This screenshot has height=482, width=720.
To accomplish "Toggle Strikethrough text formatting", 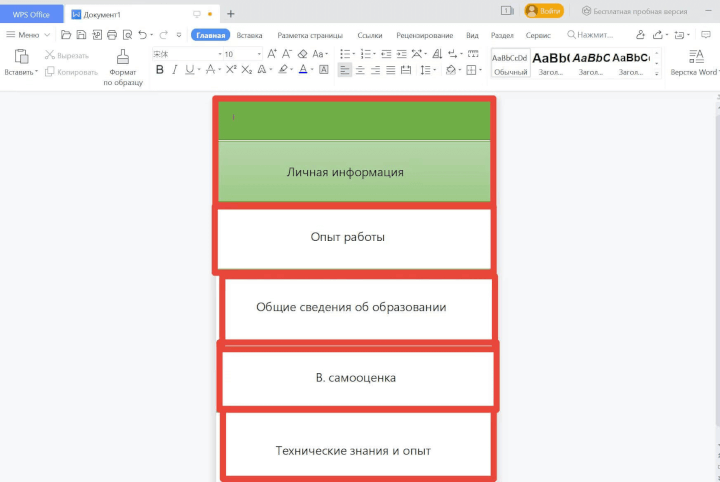I will click(210, 70).
